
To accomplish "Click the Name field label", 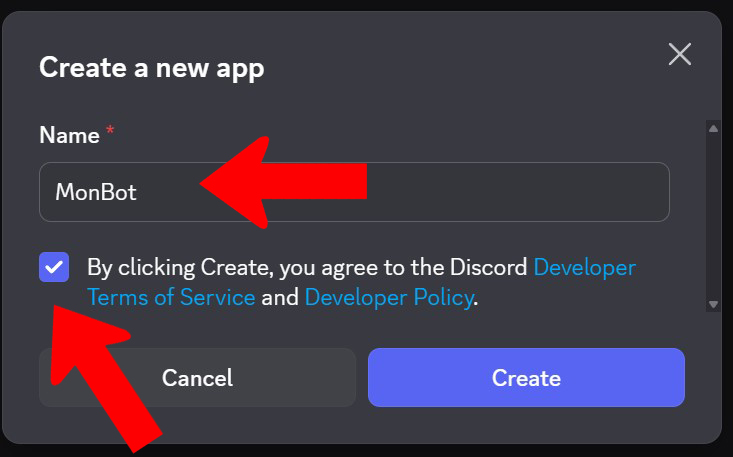I will pos(69,136).
